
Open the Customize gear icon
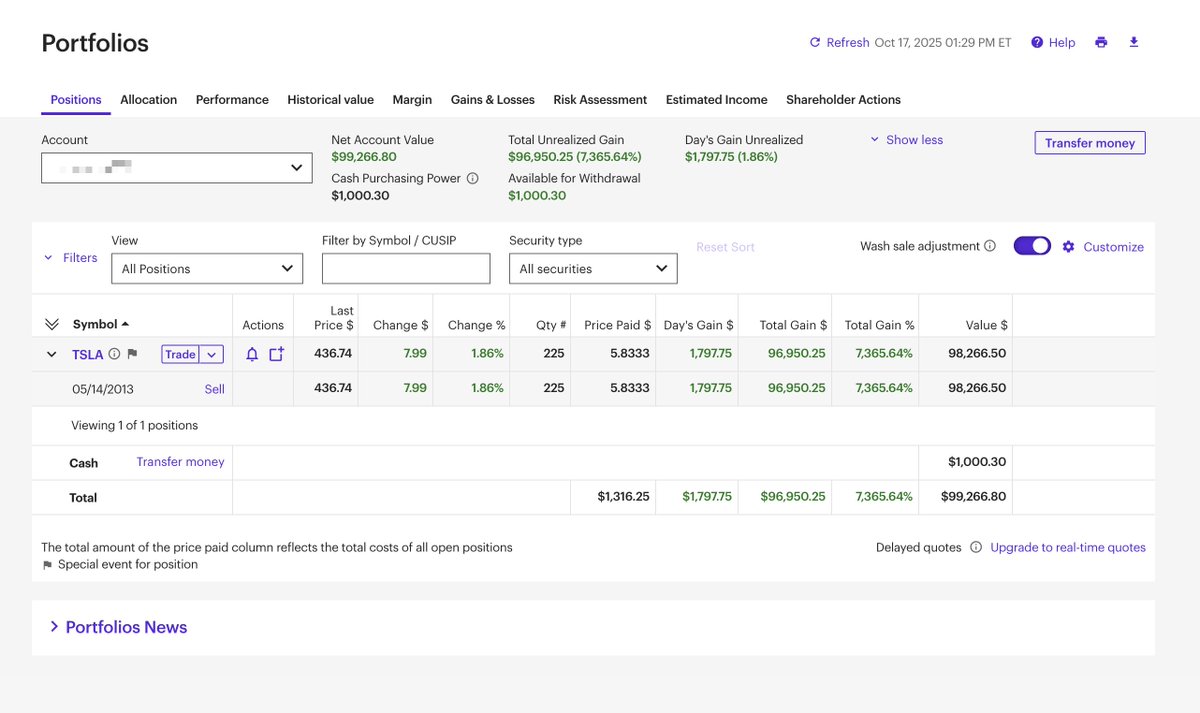(x=1066, y=246)
